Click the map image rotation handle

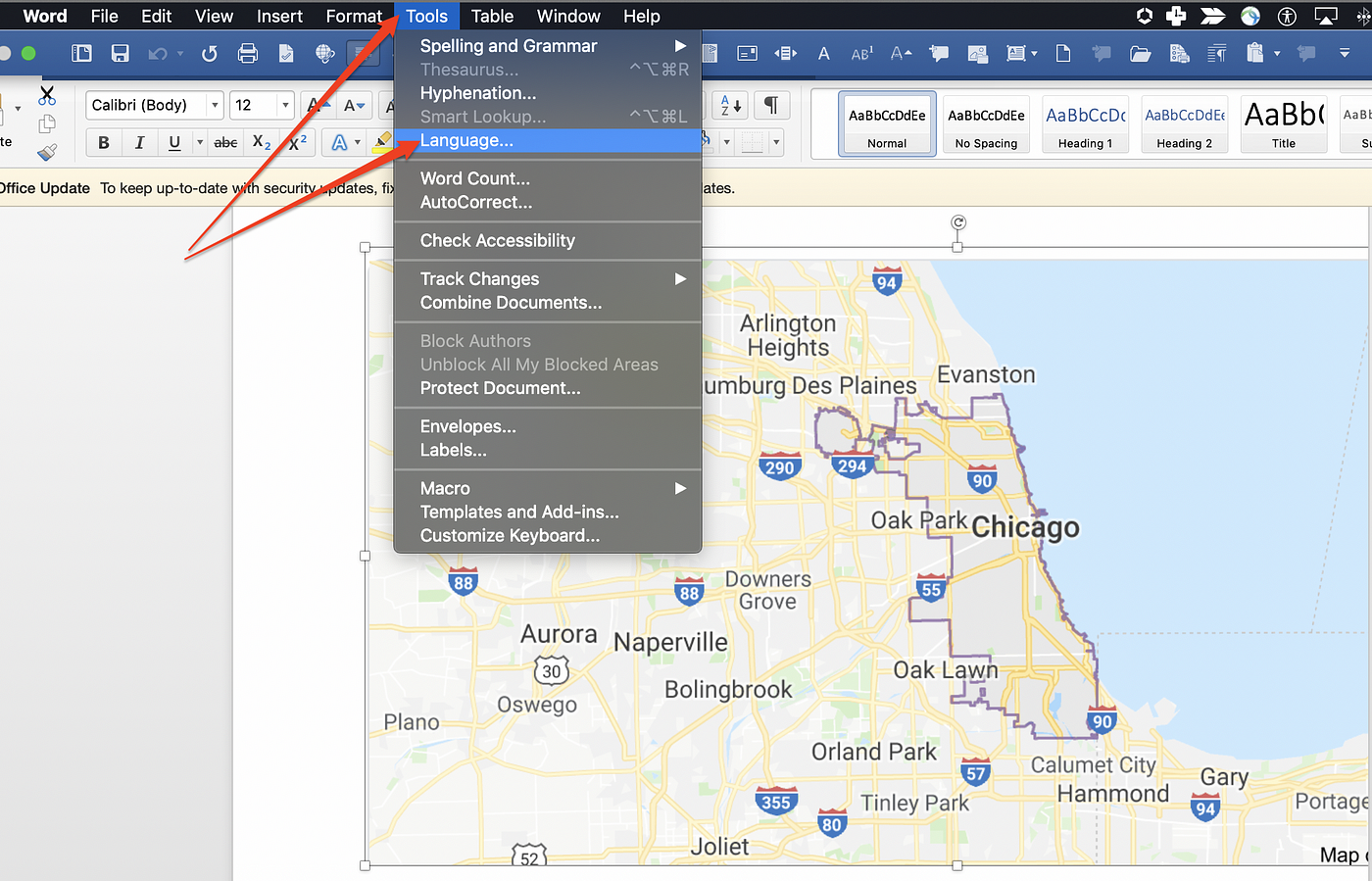tap(958, 222)
